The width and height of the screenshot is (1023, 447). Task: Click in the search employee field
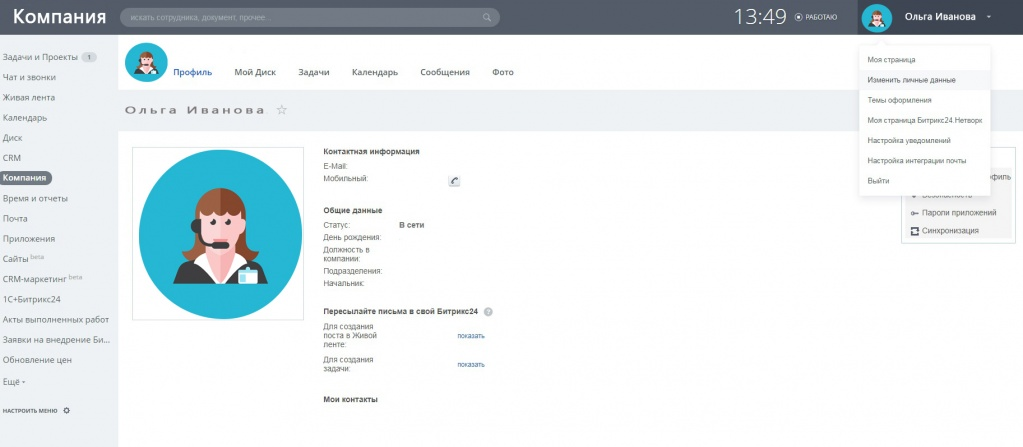[310, 17]
